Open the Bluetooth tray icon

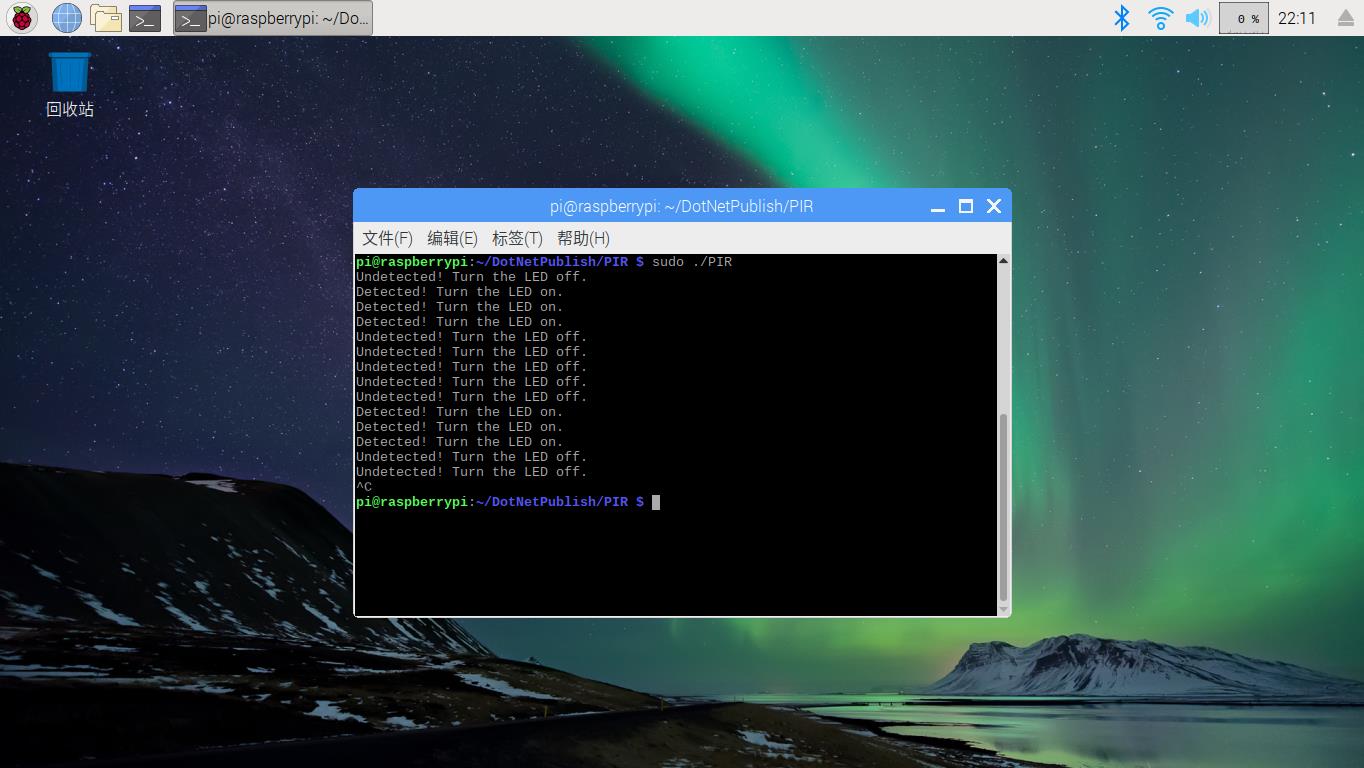(x=1122, y=17)
